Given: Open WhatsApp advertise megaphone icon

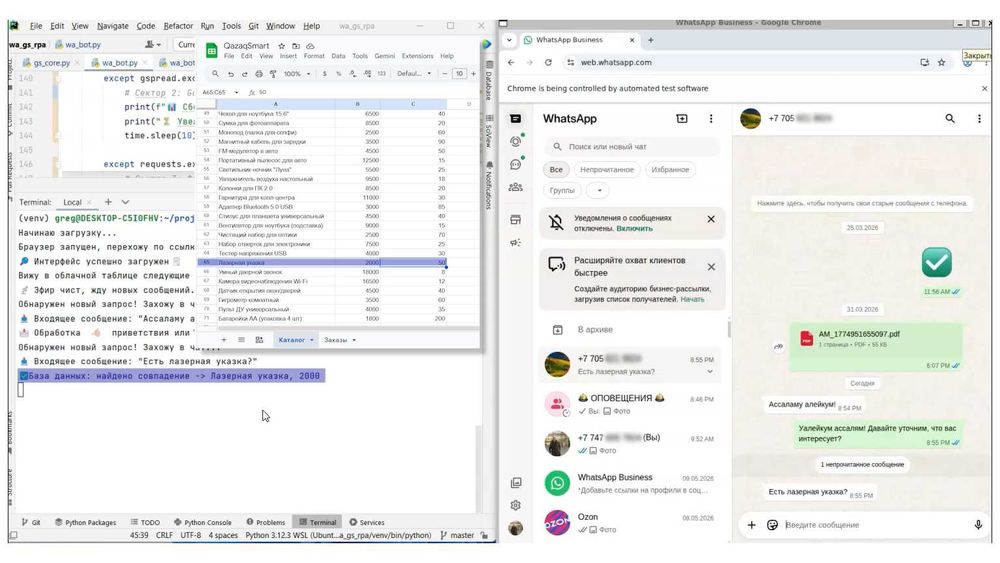Looking at the screenshot, I should pos(515,242).
